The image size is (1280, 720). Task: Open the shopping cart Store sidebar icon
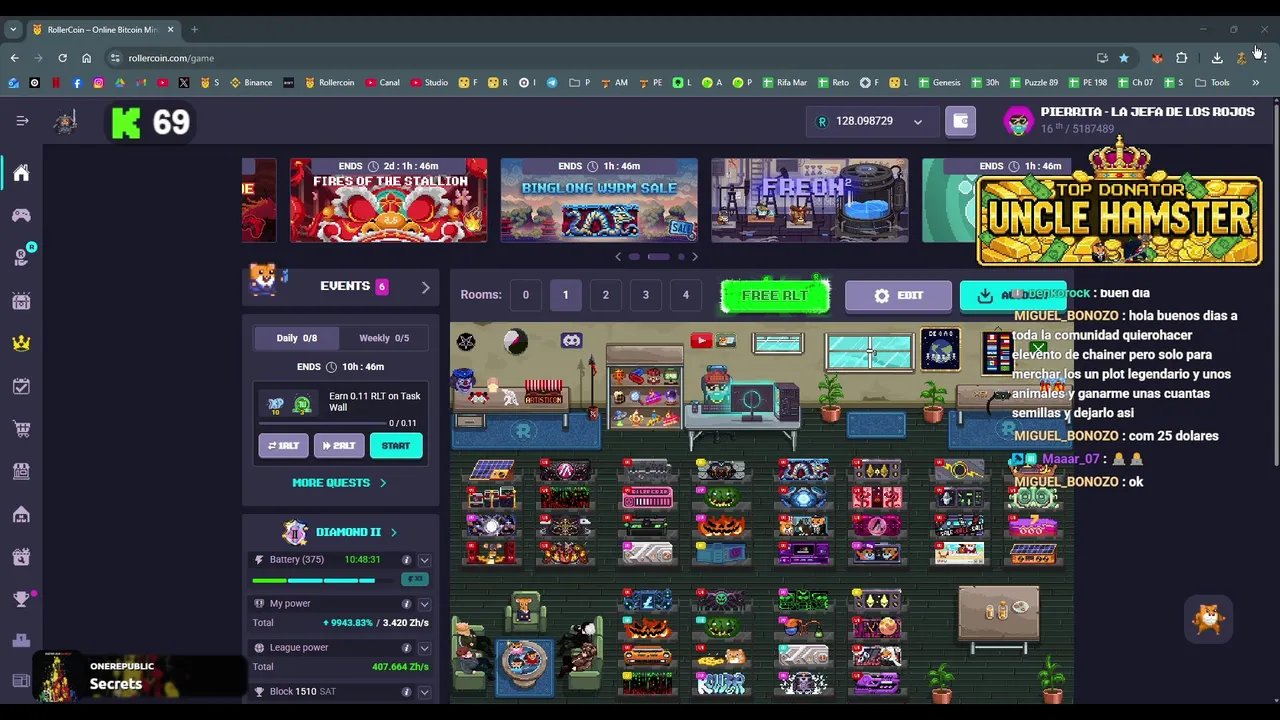[x=21, y=429]
